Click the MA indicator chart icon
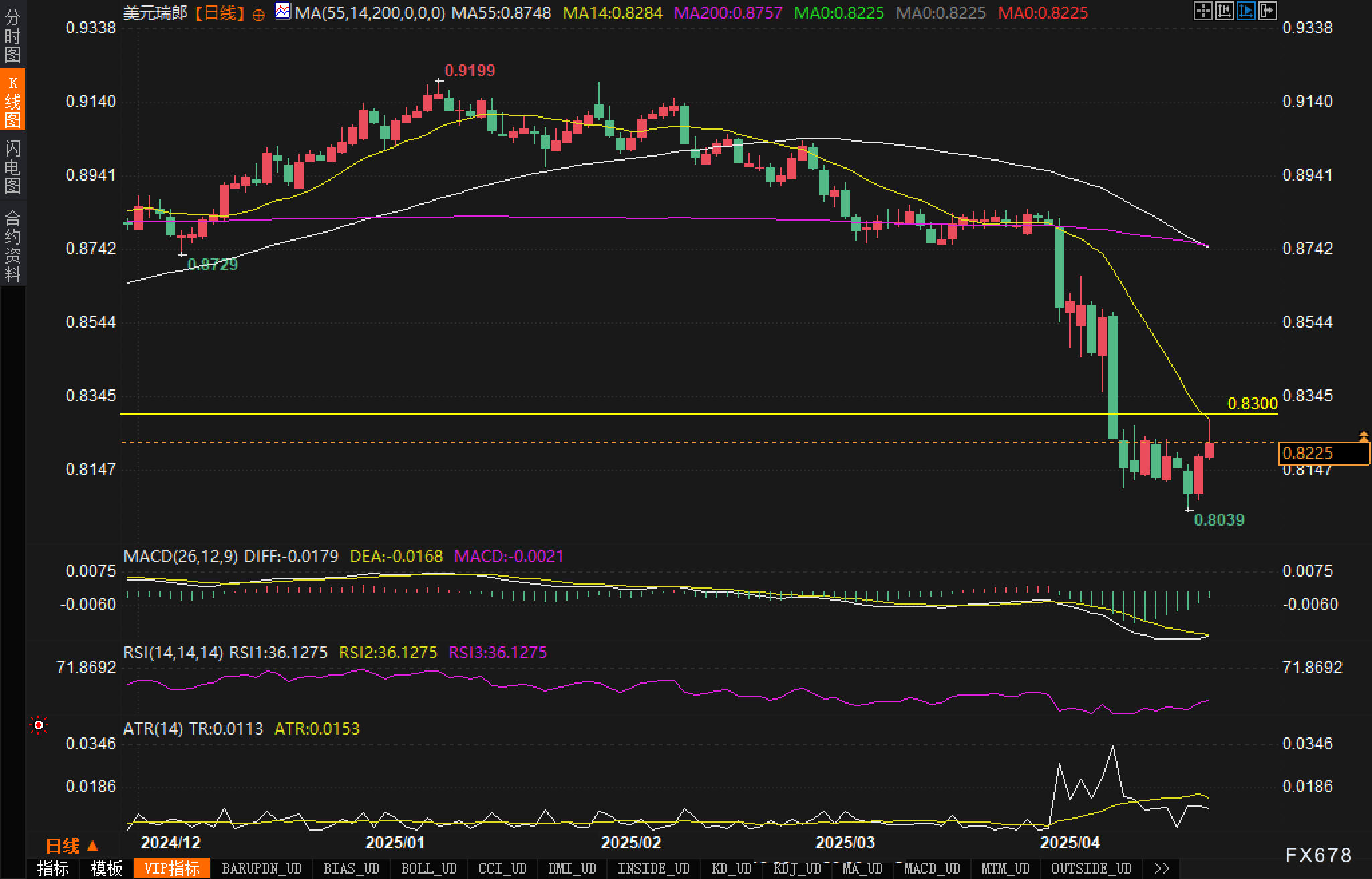This screenshot has width=1372, height=879. (x=283, y=11)
